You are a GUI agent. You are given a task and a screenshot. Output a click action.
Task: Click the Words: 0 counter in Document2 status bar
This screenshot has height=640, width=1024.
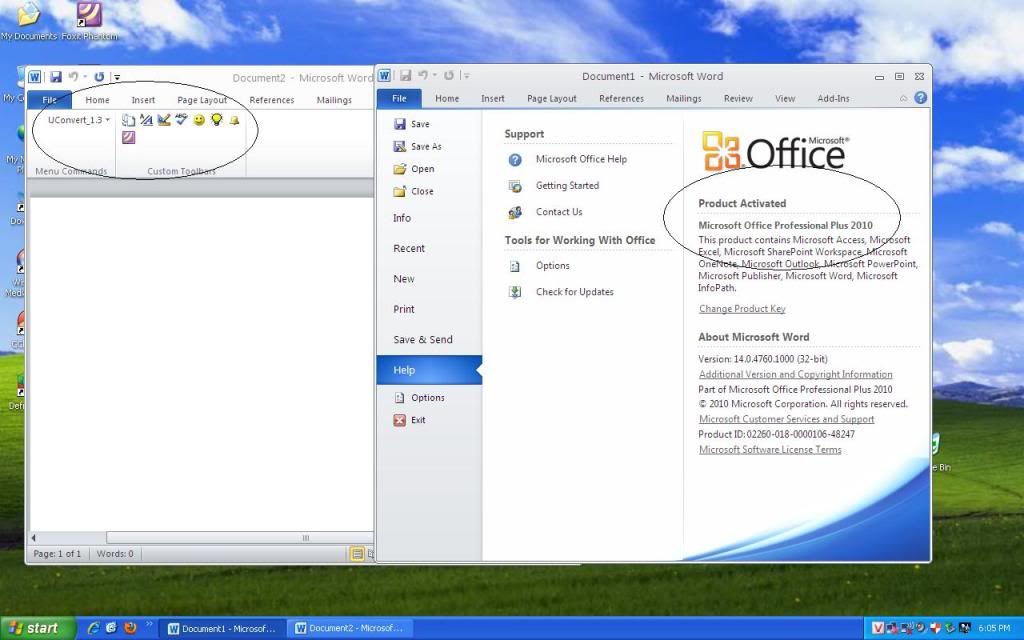point(115,554)
